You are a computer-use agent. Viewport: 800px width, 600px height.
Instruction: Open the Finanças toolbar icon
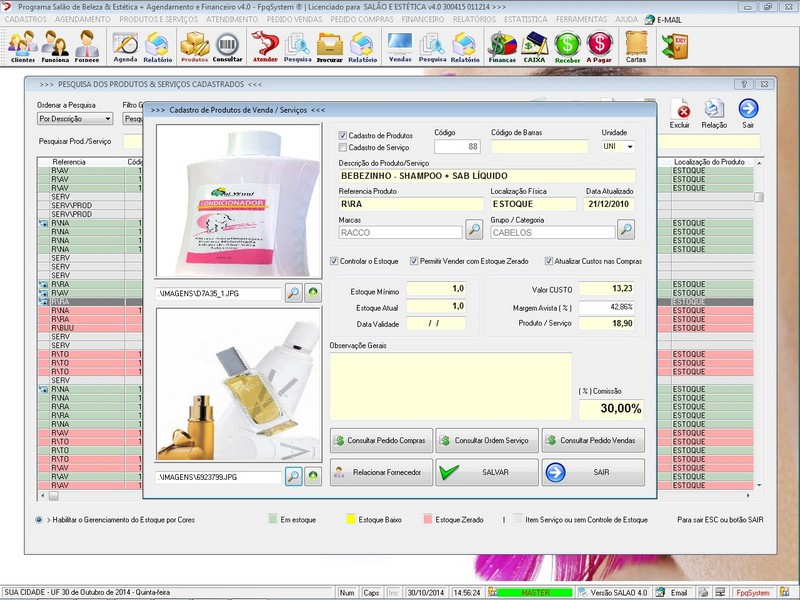[502, 46]
